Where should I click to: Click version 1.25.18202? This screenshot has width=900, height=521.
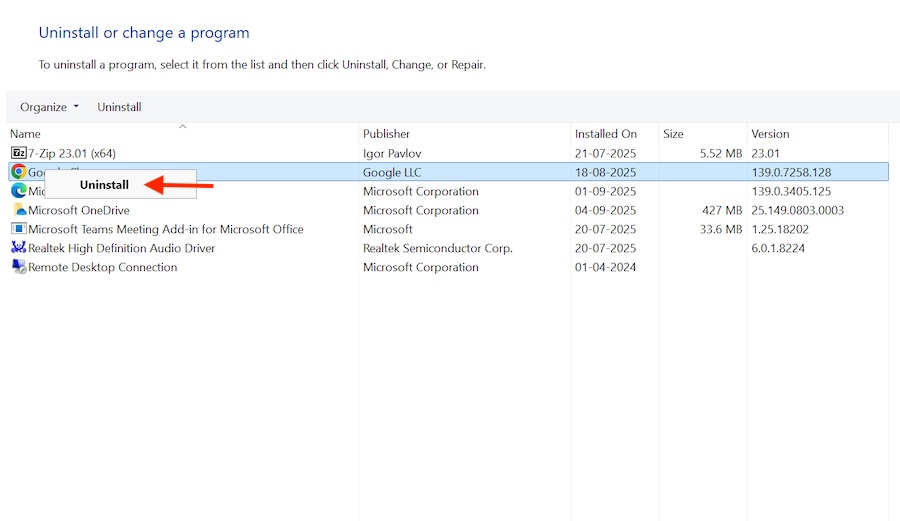[x=780, y=229]
